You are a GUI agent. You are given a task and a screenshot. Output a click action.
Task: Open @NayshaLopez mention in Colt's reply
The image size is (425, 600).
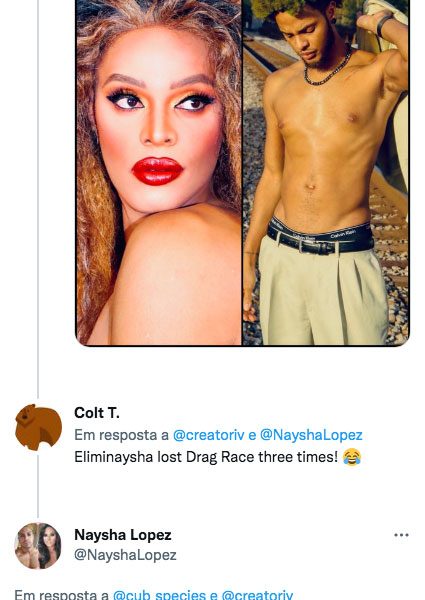tap(311, 435)
